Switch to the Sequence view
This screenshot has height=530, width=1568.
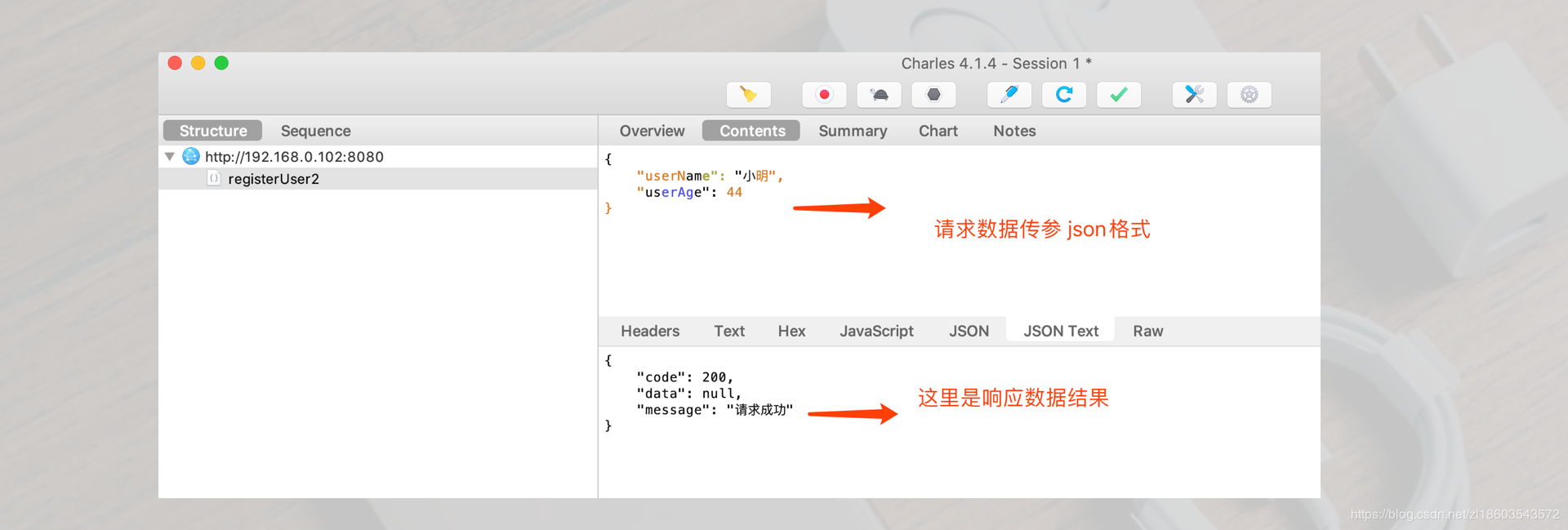(x=315, y=131)
